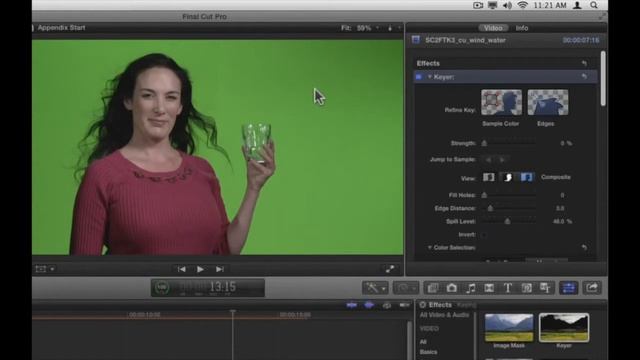Click the inspector vertical scrollbar
Screen dimensions: 640x360
(603, 79)
